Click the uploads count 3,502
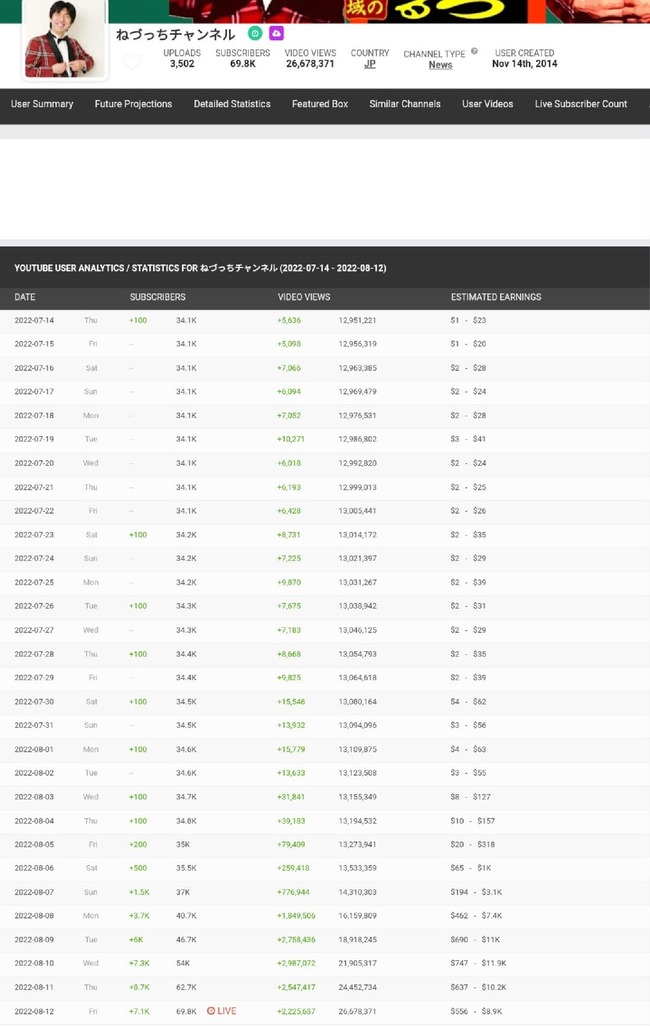 [x=182, y=64]
